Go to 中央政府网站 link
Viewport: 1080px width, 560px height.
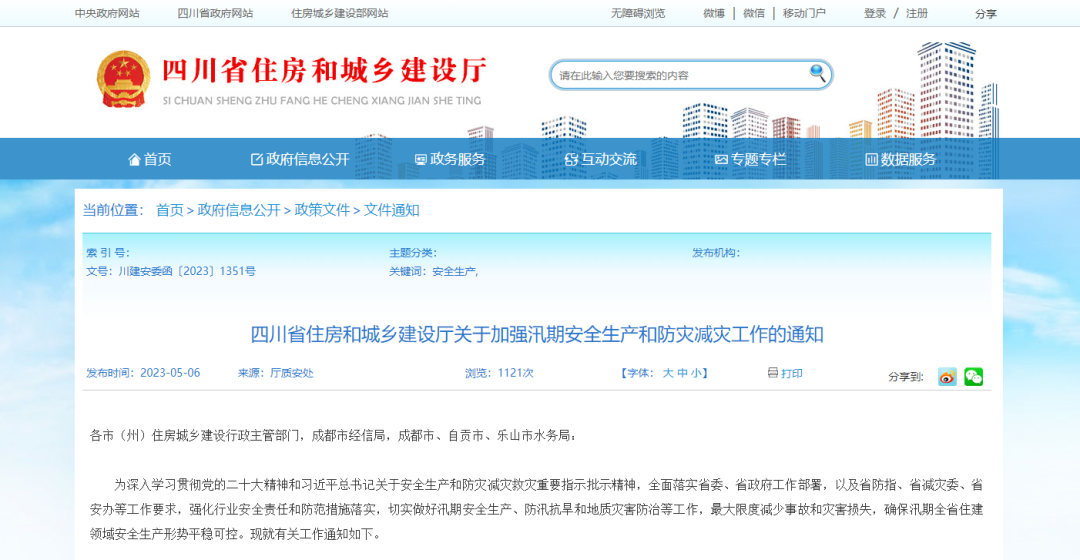107,13
